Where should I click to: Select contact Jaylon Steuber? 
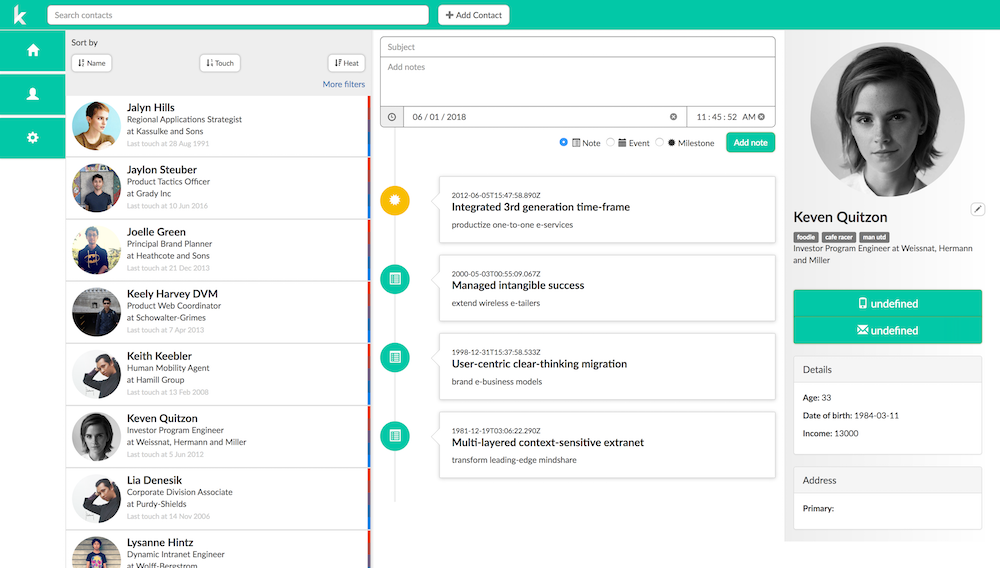[217, 188]
